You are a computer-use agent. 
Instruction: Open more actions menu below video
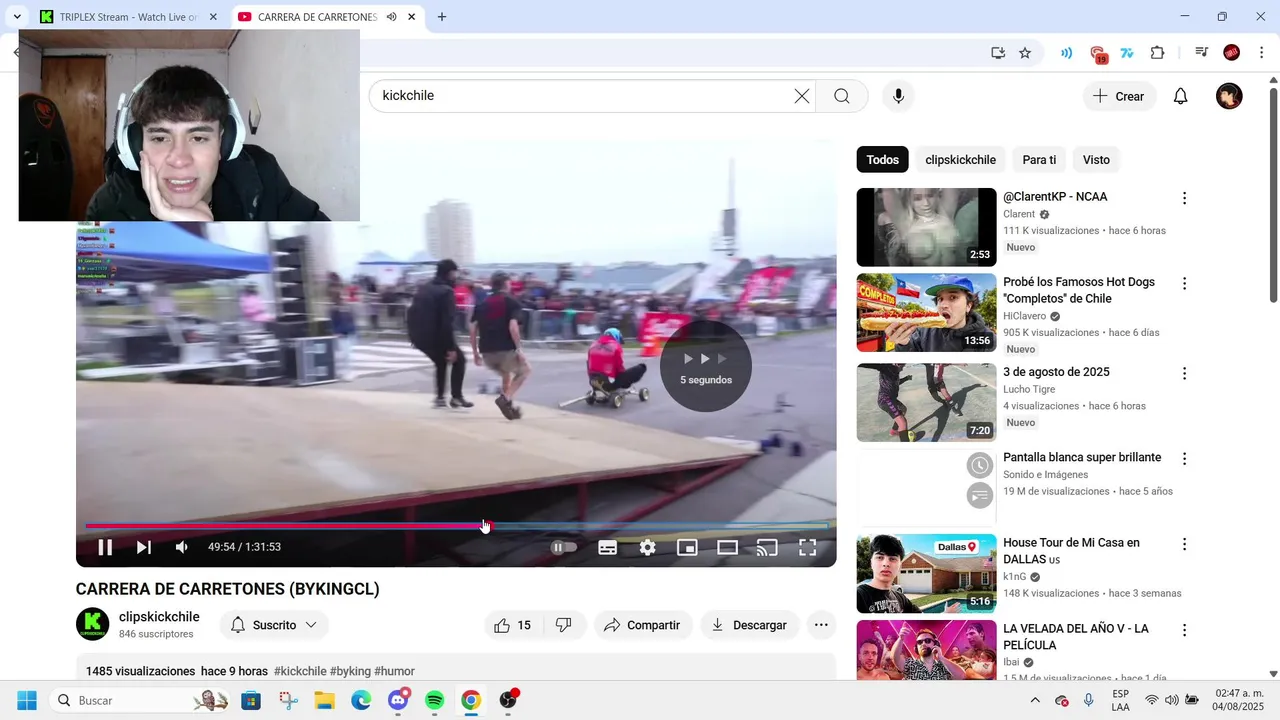pyautogui.click(x=821, y=625)
